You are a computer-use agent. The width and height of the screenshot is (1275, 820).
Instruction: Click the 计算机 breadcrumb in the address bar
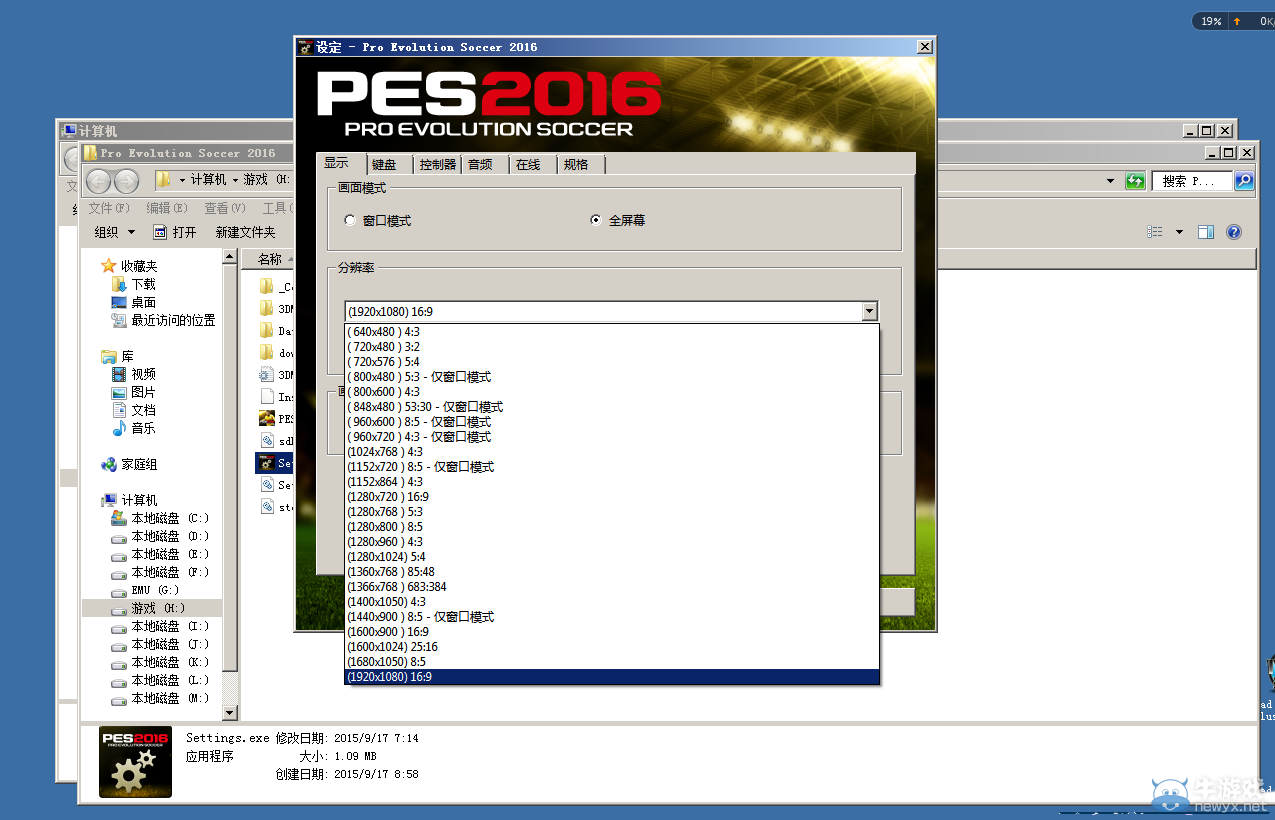tap(208, 180)
